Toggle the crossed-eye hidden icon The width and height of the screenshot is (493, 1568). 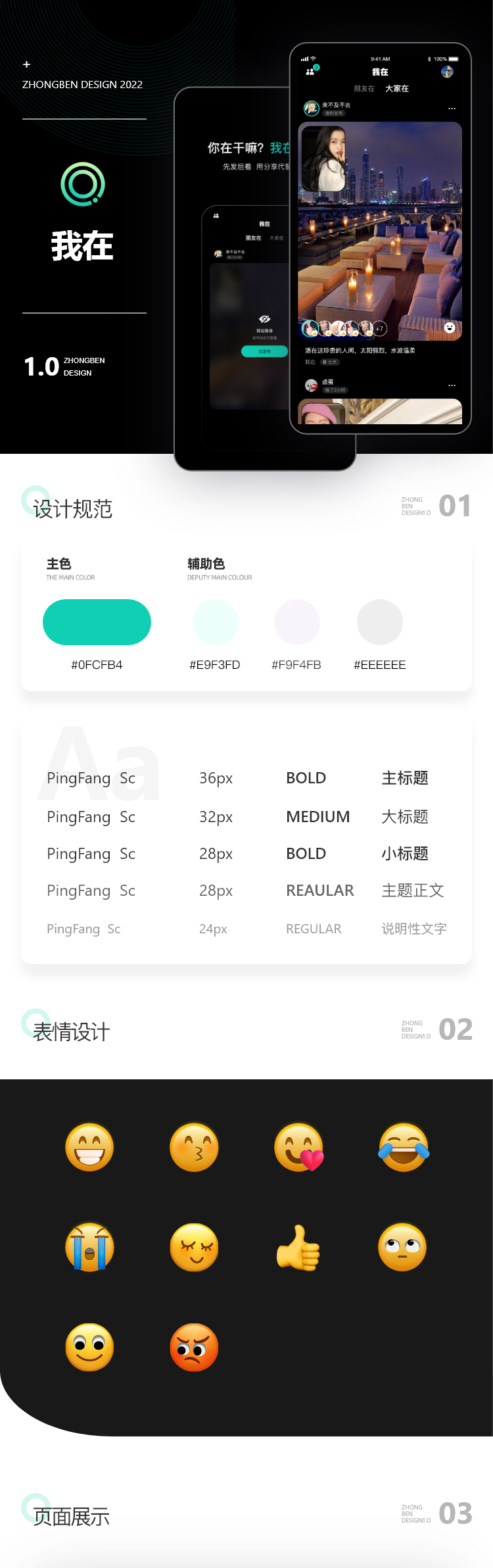[x=264, y=319]
